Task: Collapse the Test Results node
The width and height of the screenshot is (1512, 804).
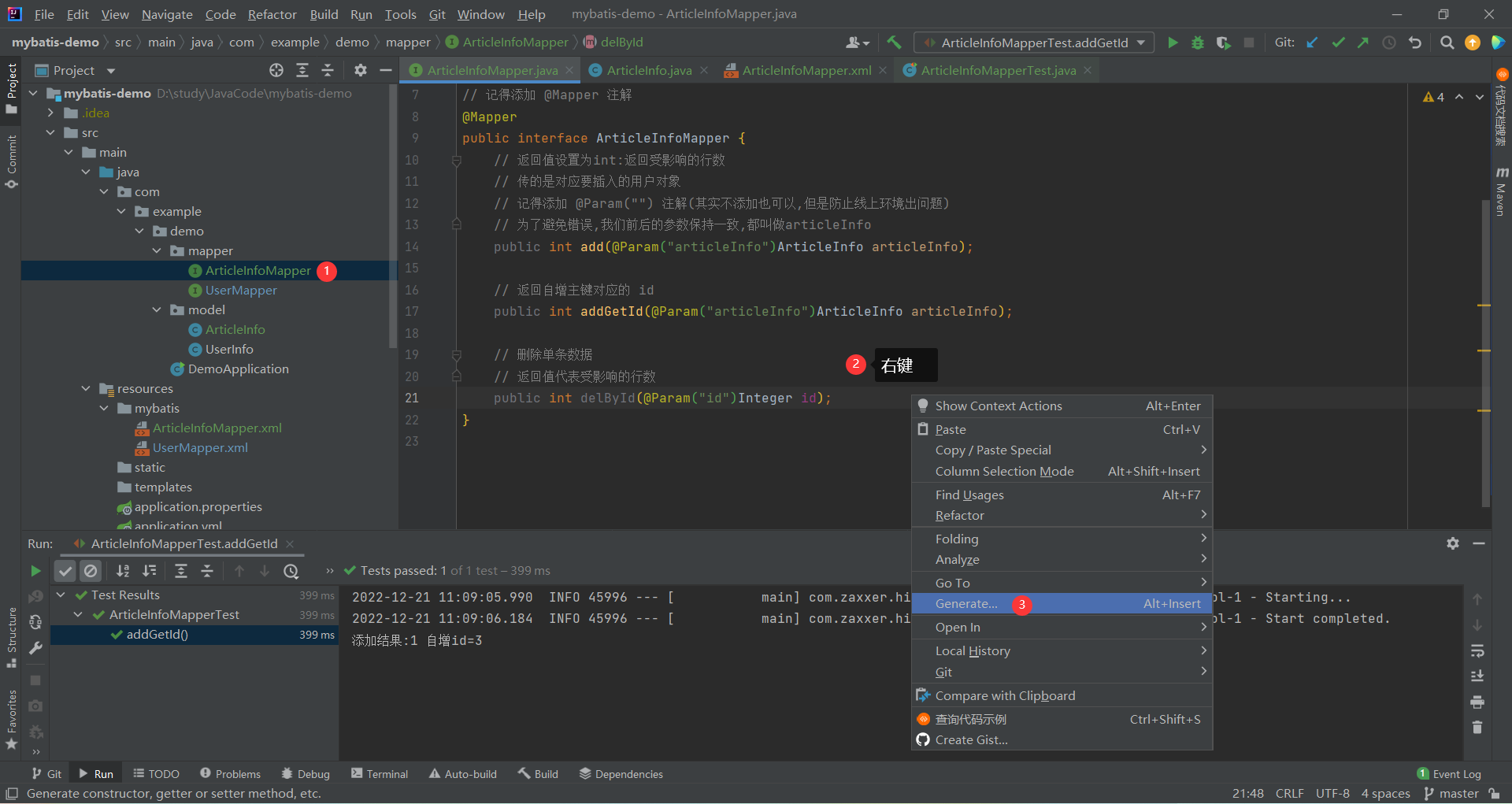Action: (x=61, y=595)
